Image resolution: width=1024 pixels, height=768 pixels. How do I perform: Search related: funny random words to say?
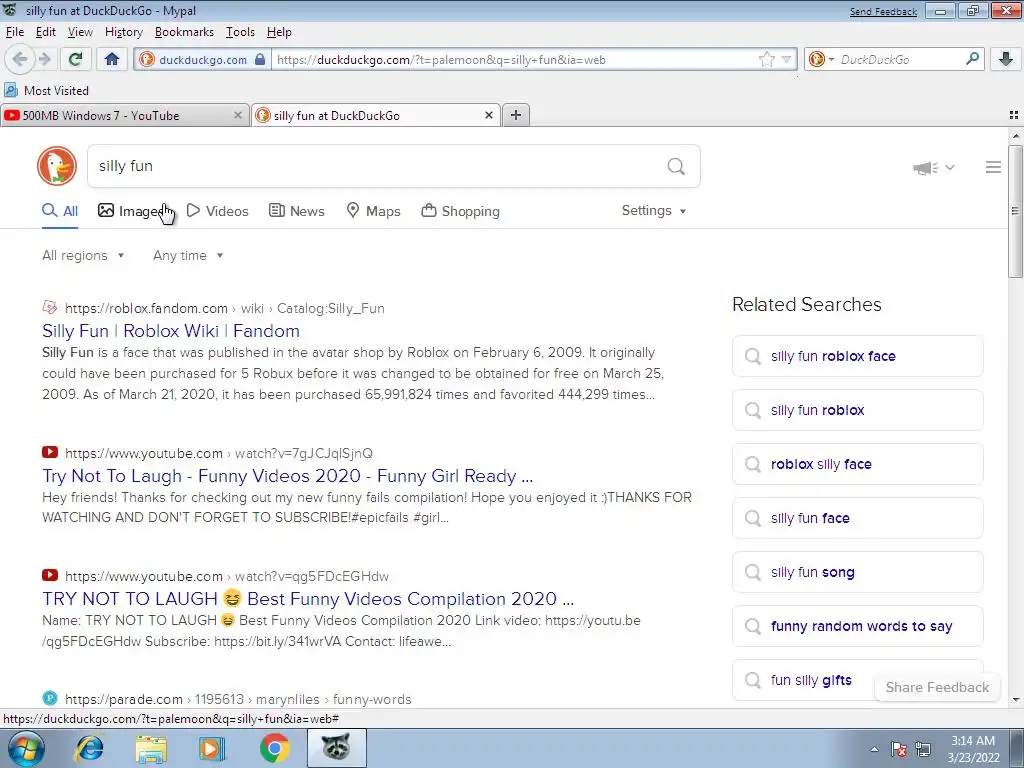click(857, 626)
